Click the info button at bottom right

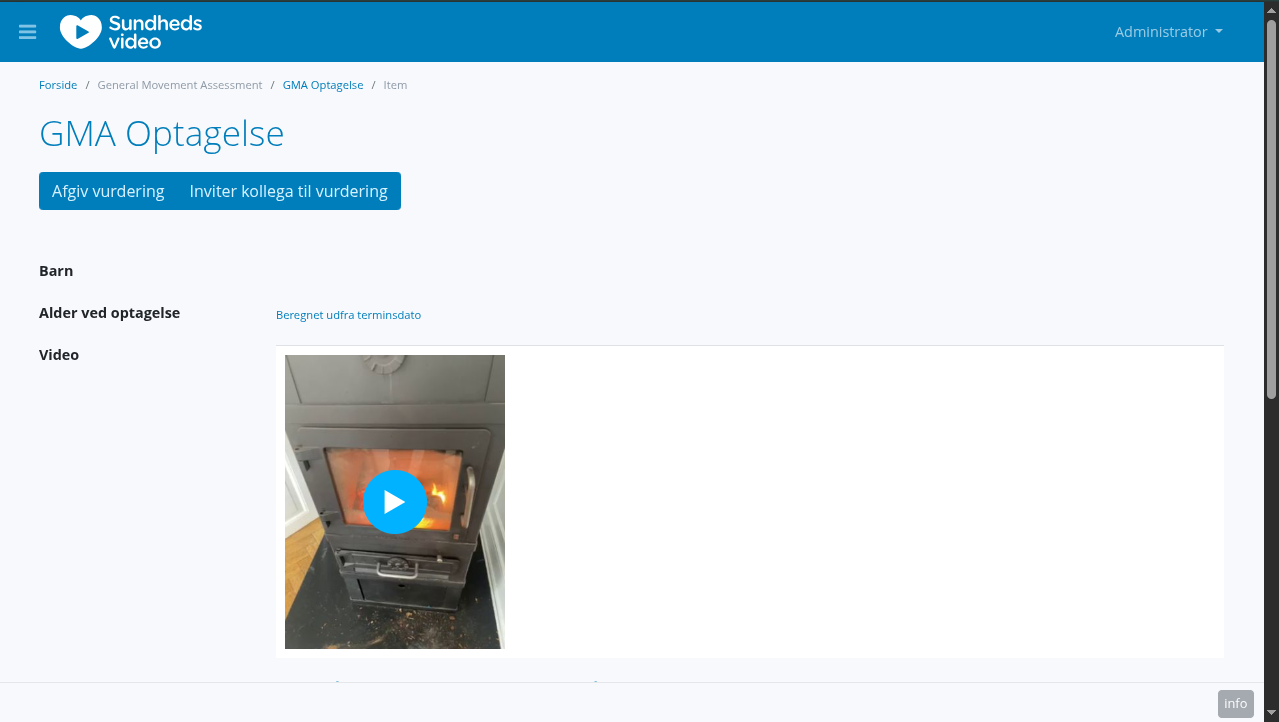[x=1236, y=704]
